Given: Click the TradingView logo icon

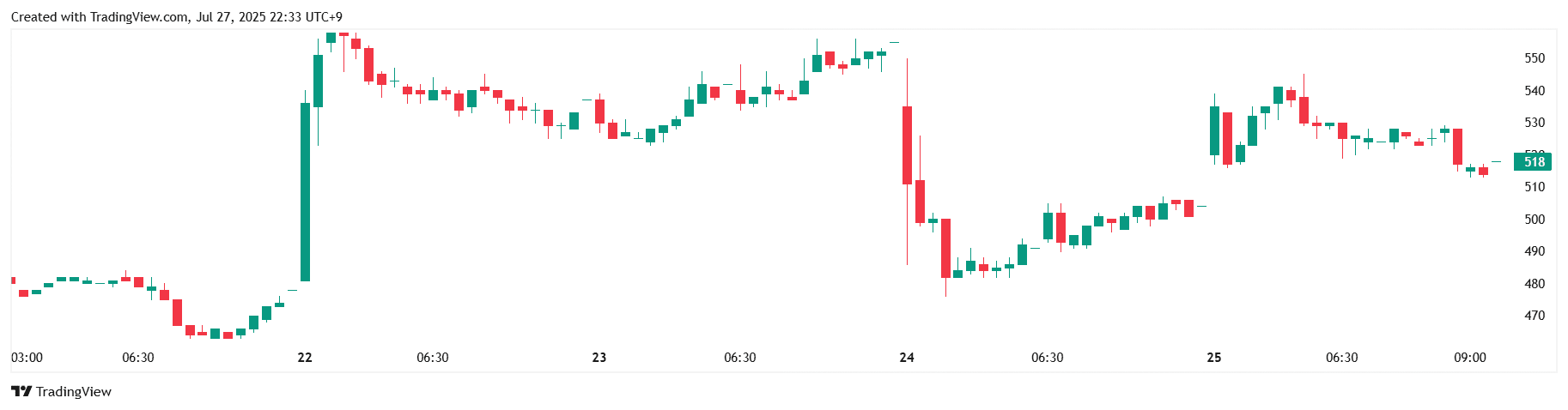Looking at the screenshot, I should pyautogui.click(x=21, y=391).
